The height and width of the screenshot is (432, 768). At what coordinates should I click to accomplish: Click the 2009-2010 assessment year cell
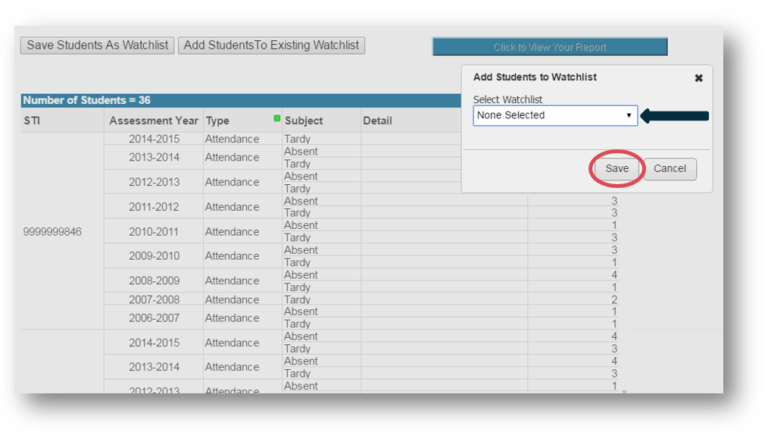pos(154,256)
